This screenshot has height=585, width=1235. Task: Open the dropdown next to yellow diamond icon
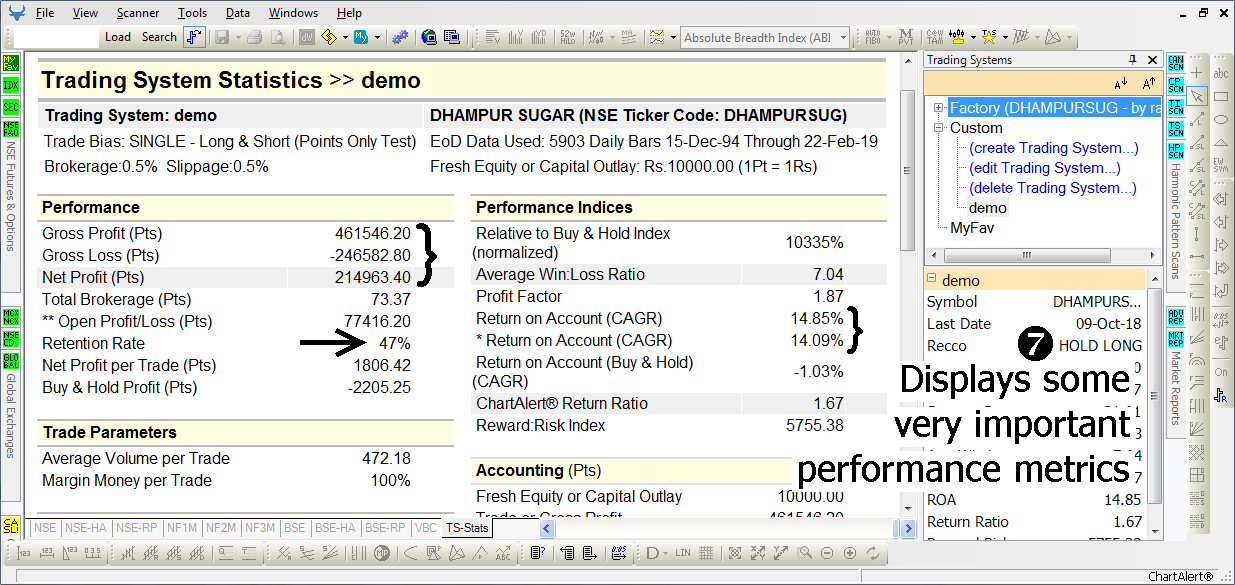345,37
